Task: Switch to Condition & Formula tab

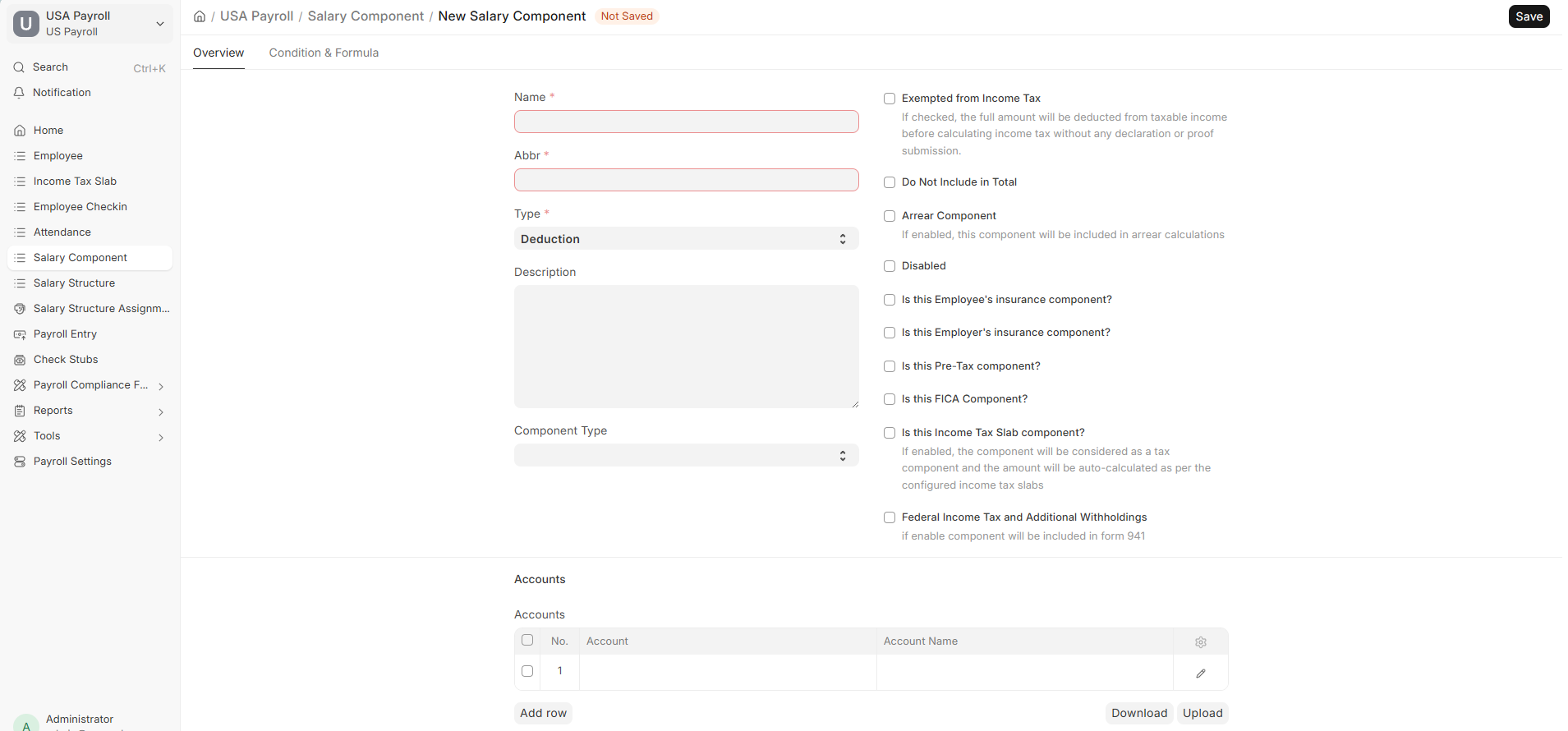Action: click(x=324, y=53)
